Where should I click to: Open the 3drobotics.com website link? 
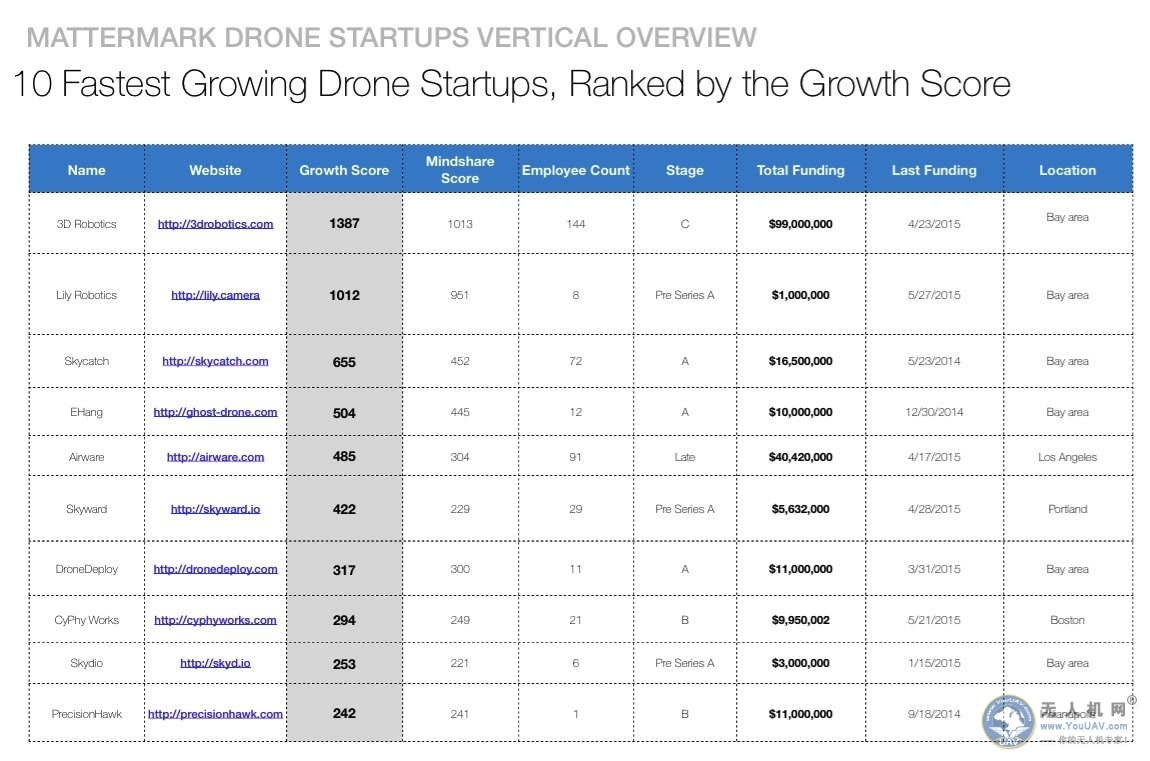pyautogui.click(x=215, y=224)
